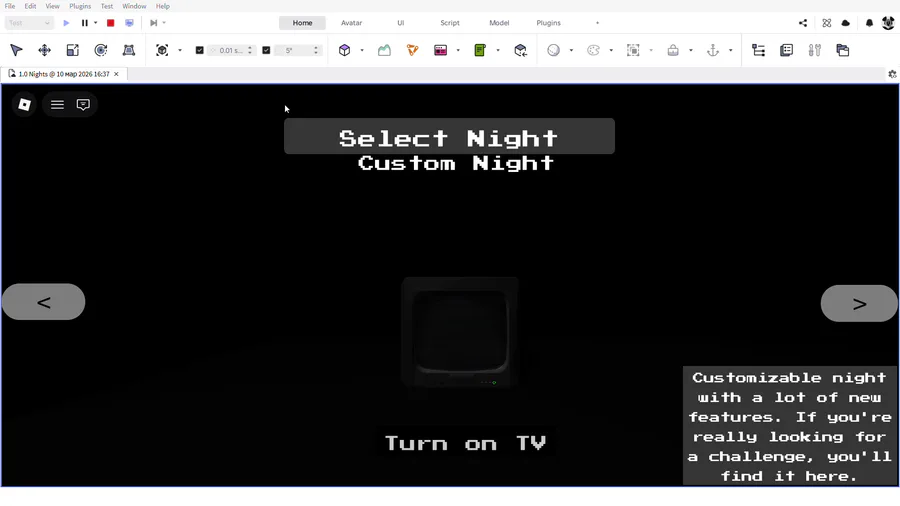
Task: Open the Material sphere icon
Action: [553, 50]
